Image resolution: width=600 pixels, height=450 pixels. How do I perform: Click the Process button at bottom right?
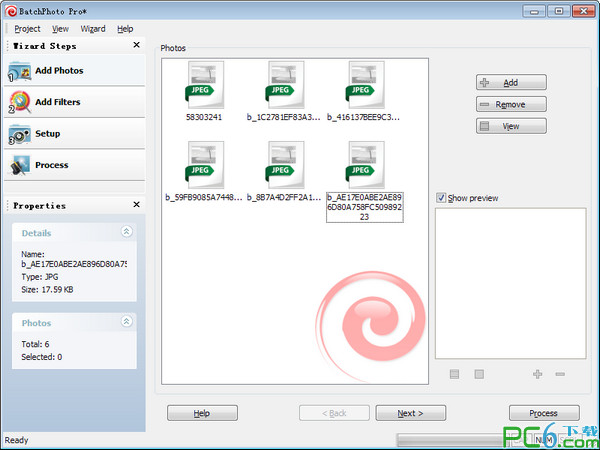pyautogui.click(x=544, y=413)
